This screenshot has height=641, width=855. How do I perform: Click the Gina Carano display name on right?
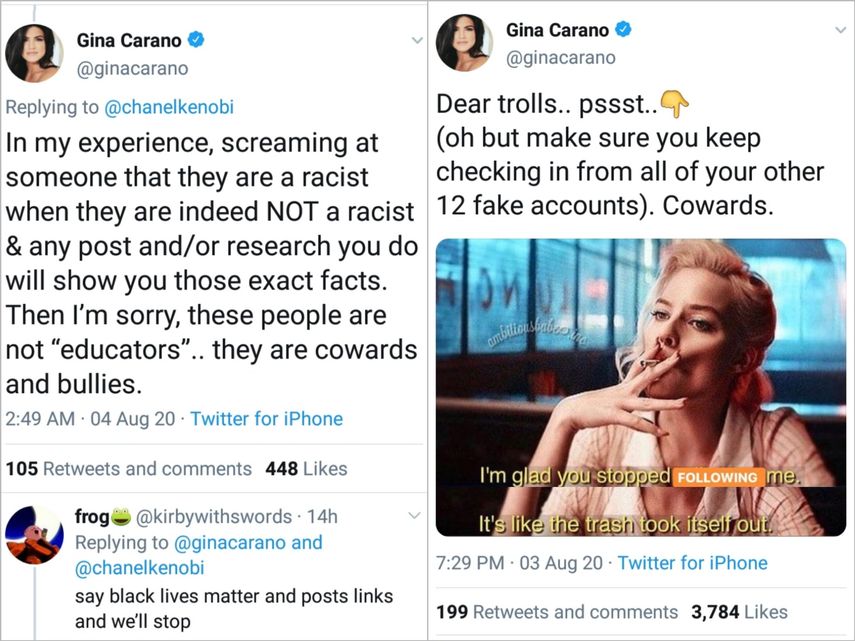click(556, 29)
